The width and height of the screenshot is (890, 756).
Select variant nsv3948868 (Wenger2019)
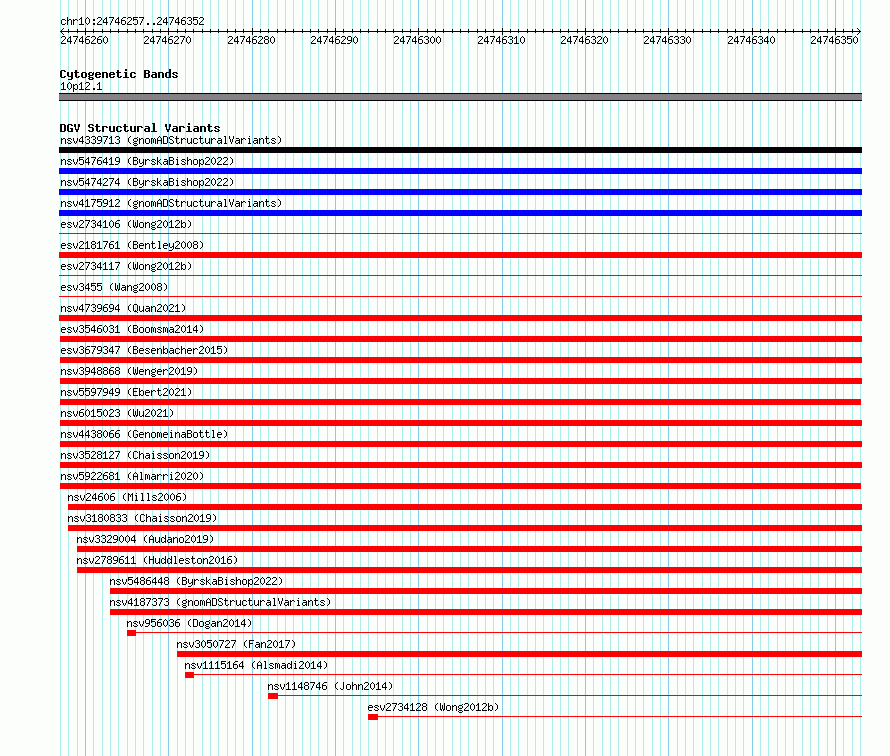click(129, 371)
